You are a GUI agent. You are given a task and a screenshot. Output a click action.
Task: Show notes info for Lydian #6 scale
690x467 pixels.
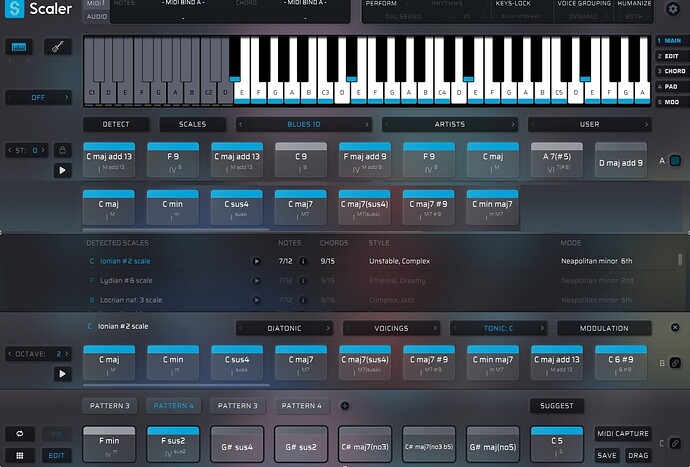pyautogui.click(x=303, y=280)
